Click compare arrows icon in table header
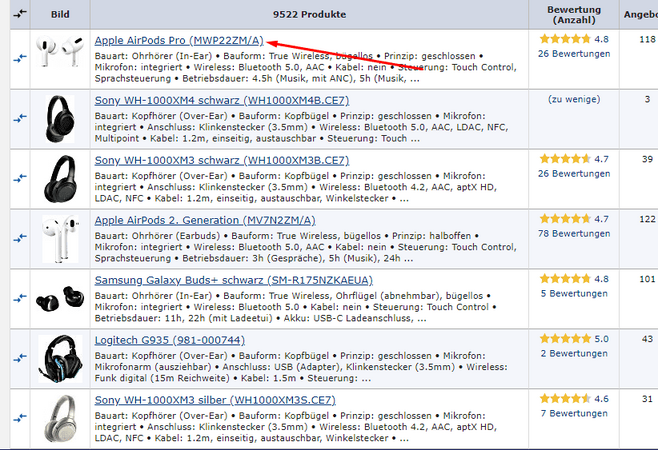 (20, 14)
